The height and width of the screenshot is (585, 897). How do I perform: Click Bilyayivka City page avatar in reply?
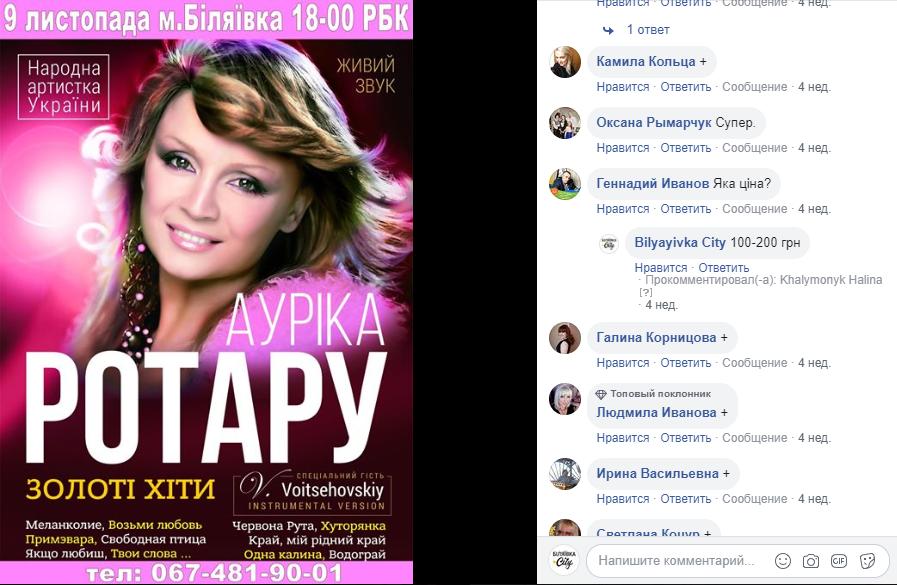[609, 244]
